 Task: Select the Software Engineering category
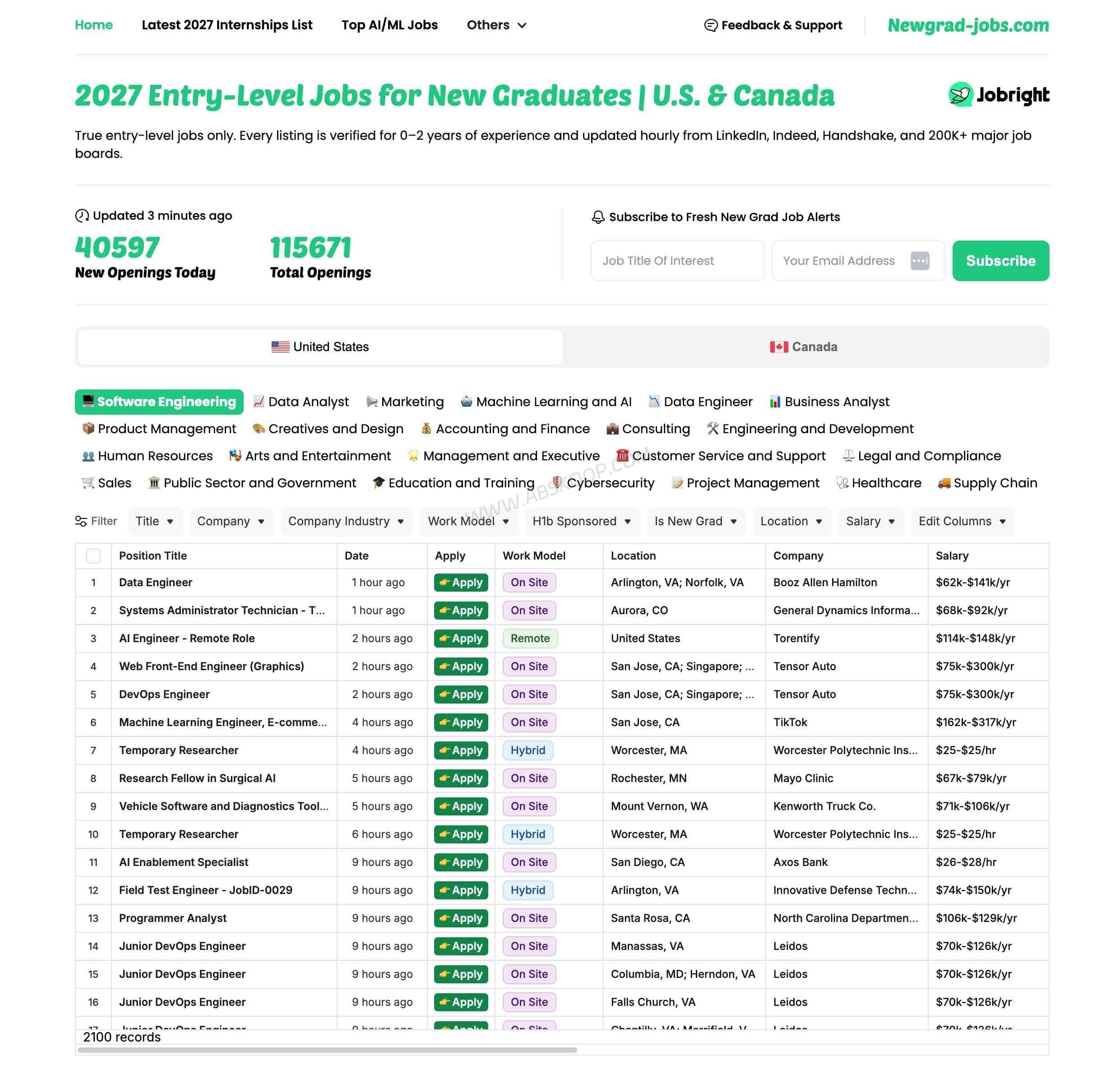(159, 401)
